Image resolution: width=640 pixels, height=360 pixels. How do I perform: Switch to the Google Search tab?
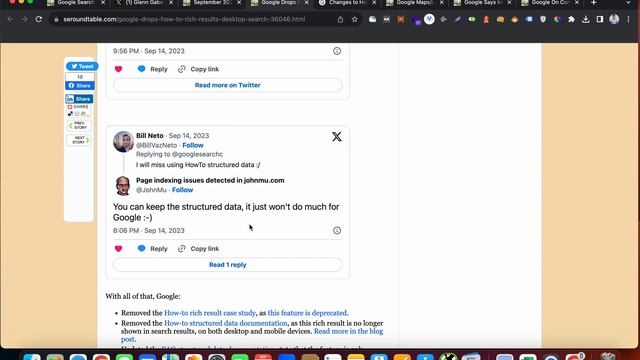[76, 3]
